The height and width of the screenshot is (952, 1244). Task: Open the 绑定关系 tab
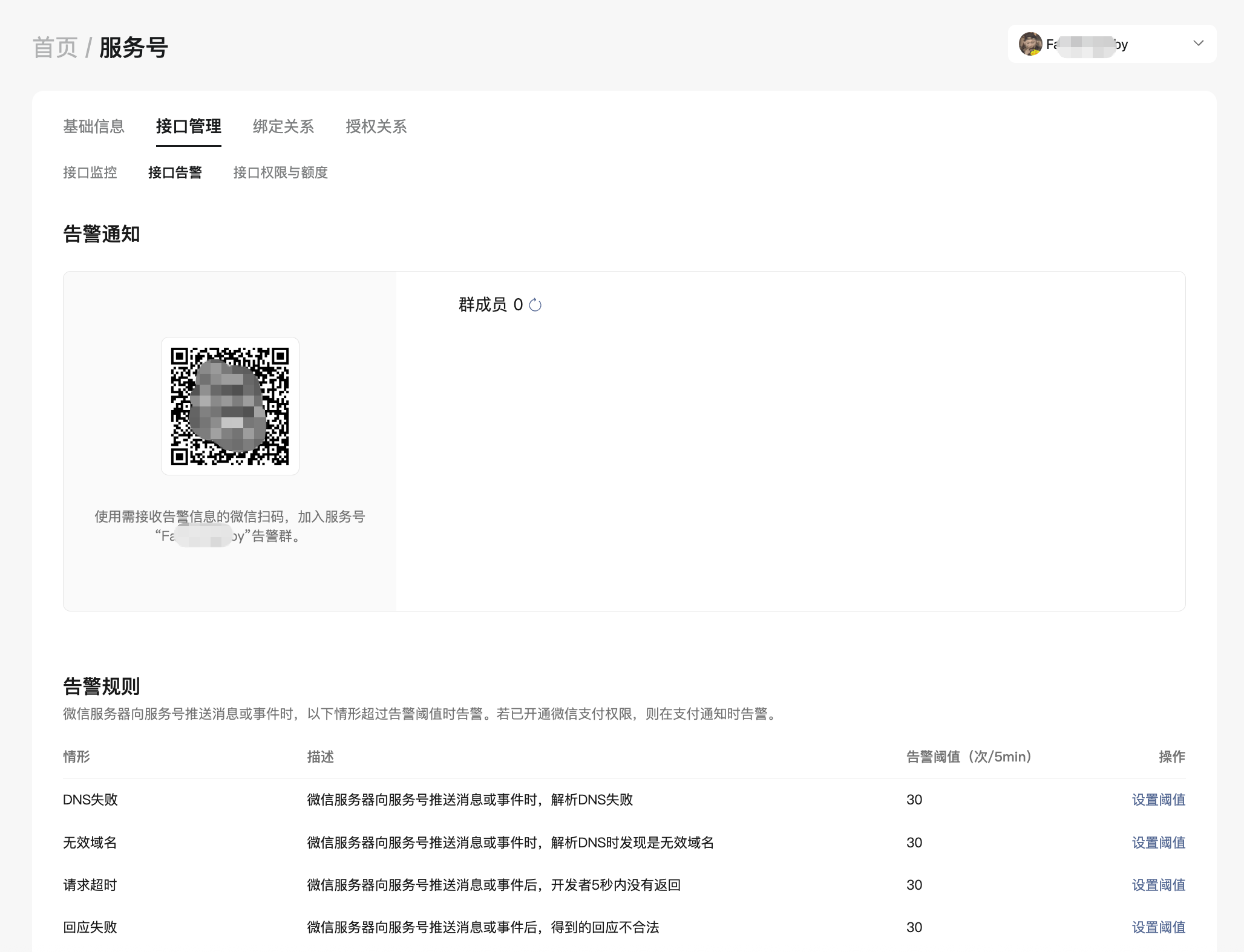tap(283, 126)
